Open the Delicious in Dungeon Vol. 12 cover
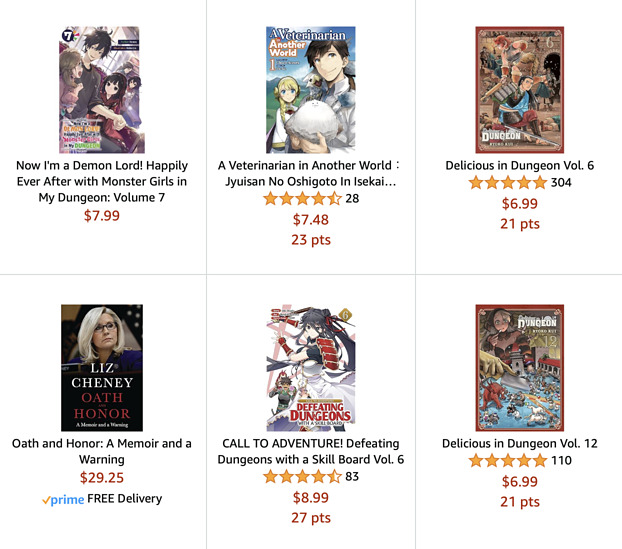The image size is (622, 549). pyautogui.click(x=520, y=368)
